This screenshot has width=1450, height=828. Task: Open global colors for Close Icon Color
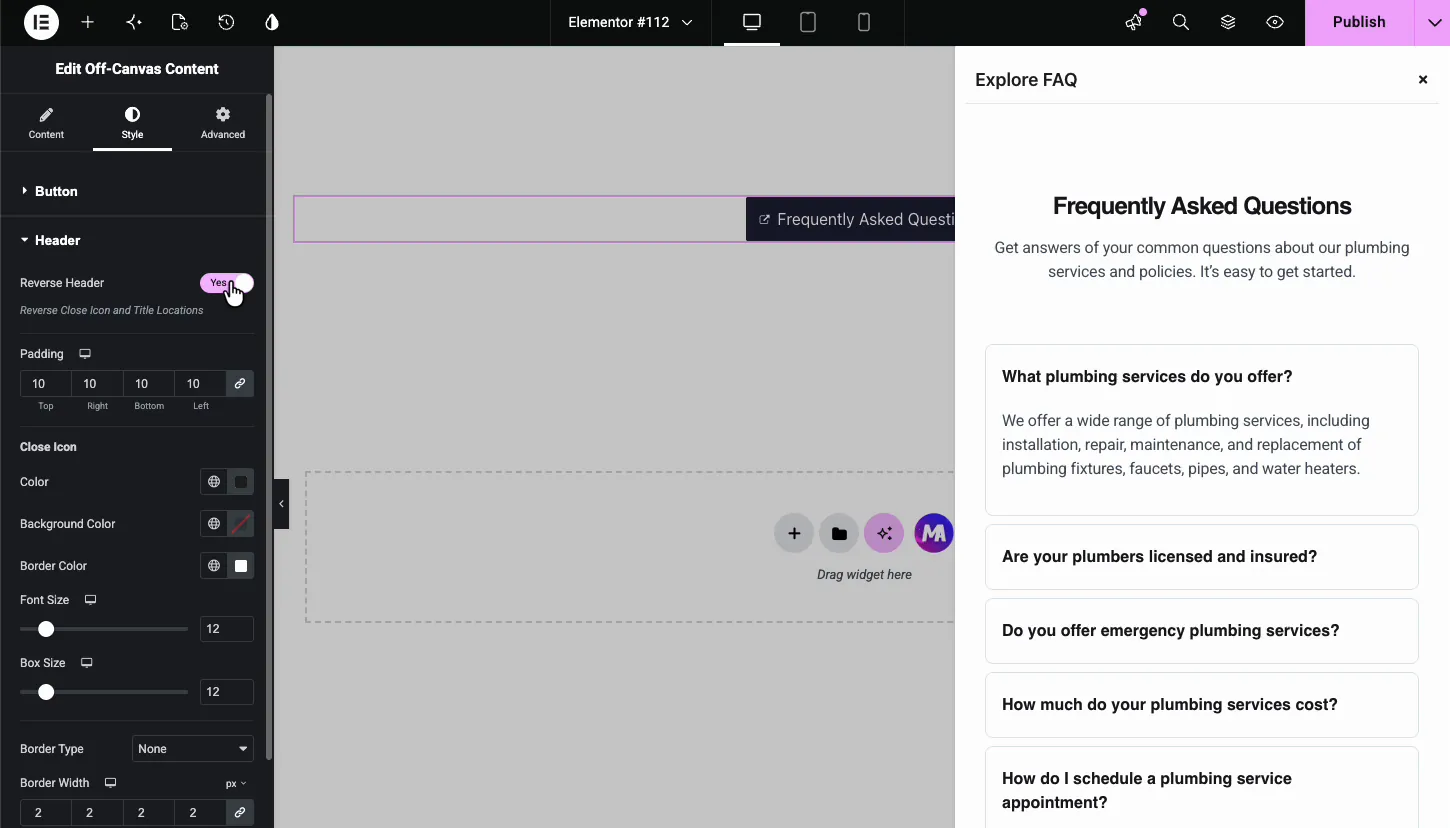point(213,482)
